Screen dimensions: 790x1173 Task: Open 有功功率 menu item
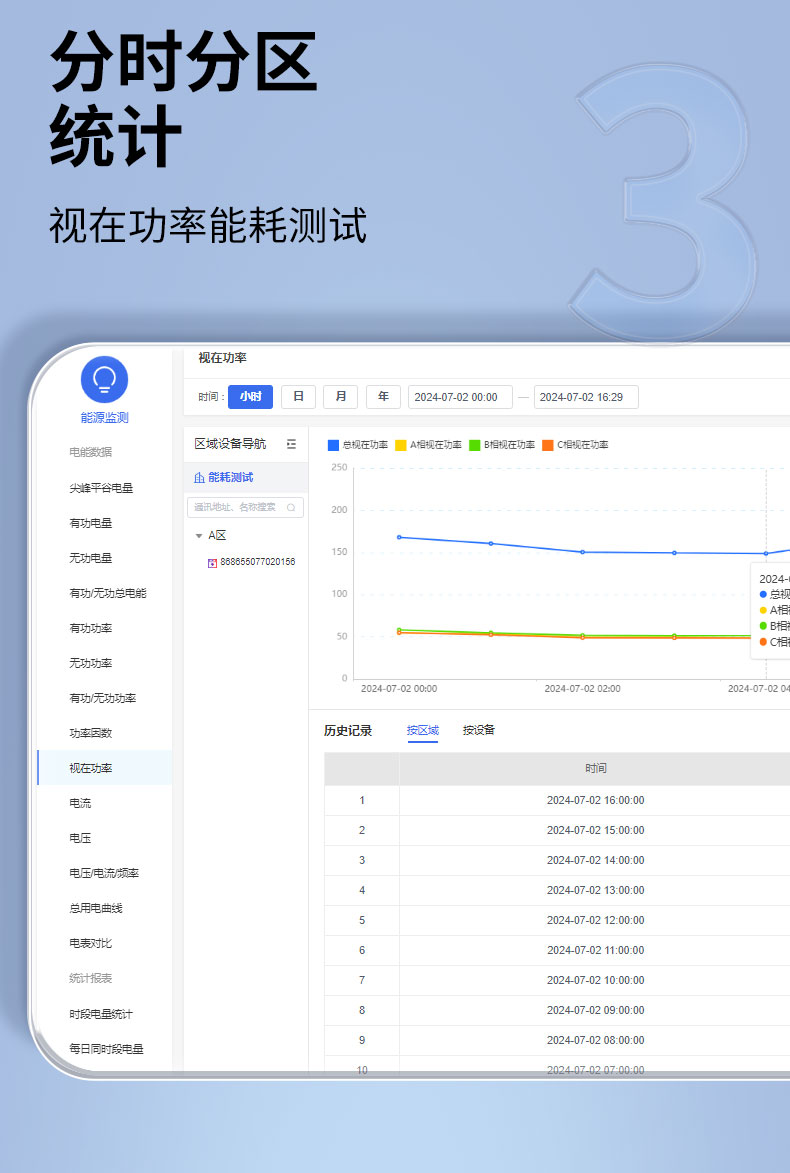91,628
